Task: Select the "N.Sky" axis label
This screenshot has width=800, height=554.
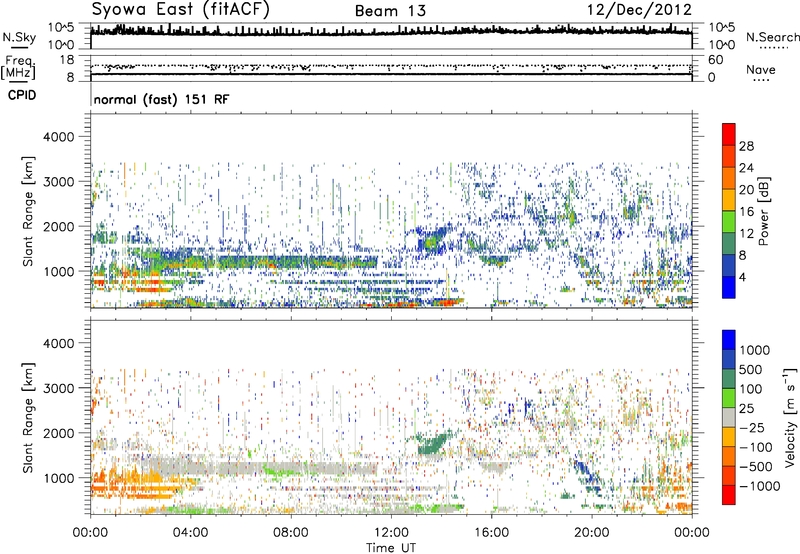Action: pos(19,37)
